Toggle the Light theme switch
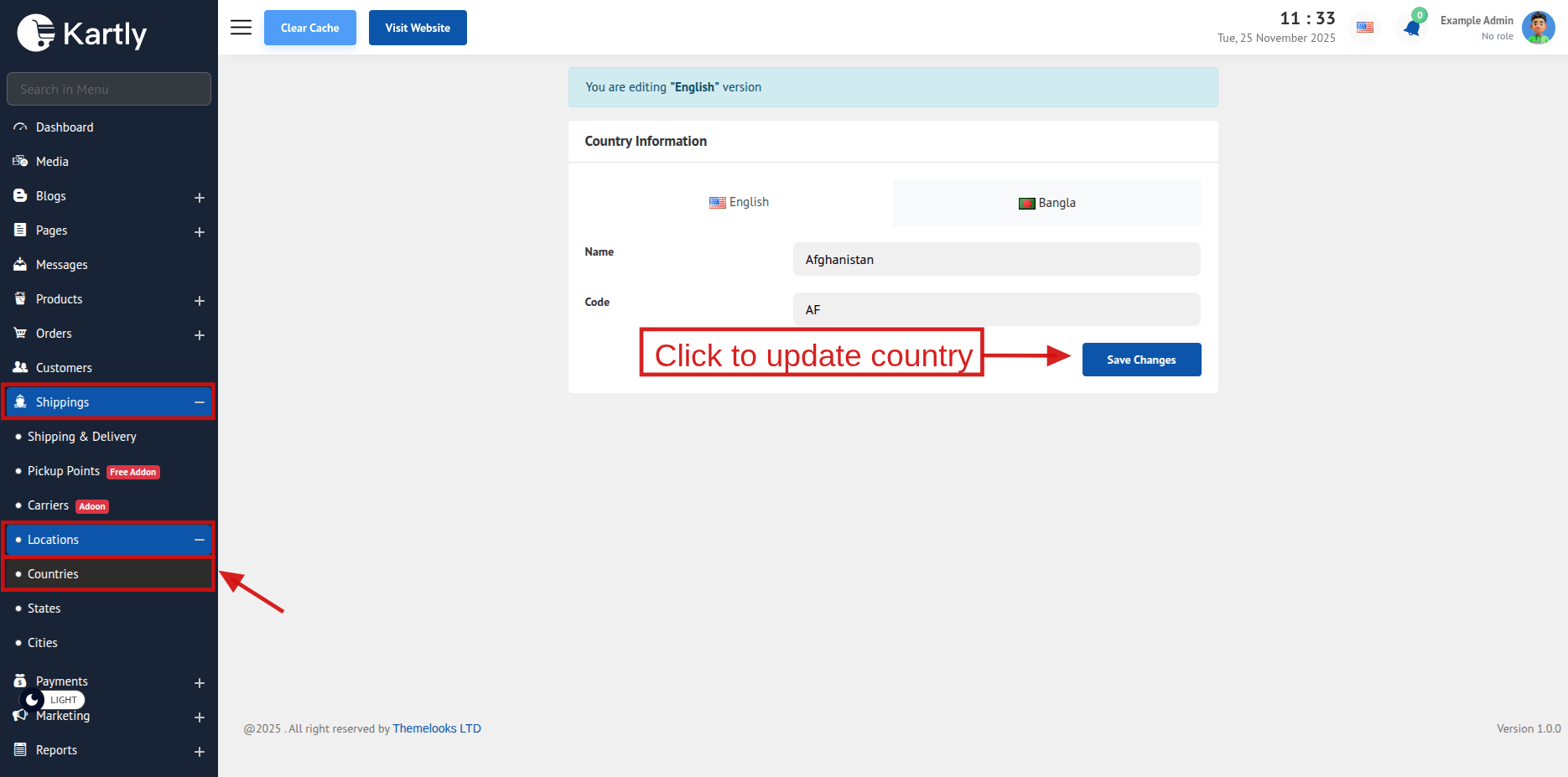This screenshot has width=1568, height=777. point(52,700)
